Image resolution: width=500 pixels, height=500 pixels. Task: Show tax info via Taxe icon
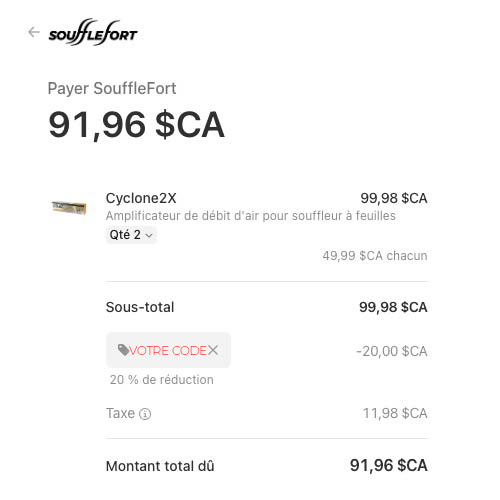tap(145, 414)
